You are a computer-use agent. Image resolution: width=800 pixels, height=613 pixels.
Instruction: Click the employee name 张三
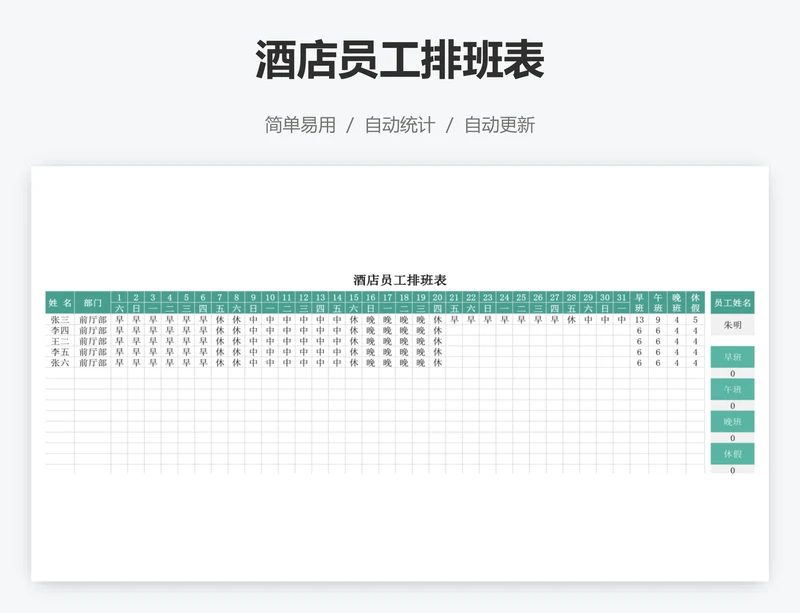[x=60, y=320]
